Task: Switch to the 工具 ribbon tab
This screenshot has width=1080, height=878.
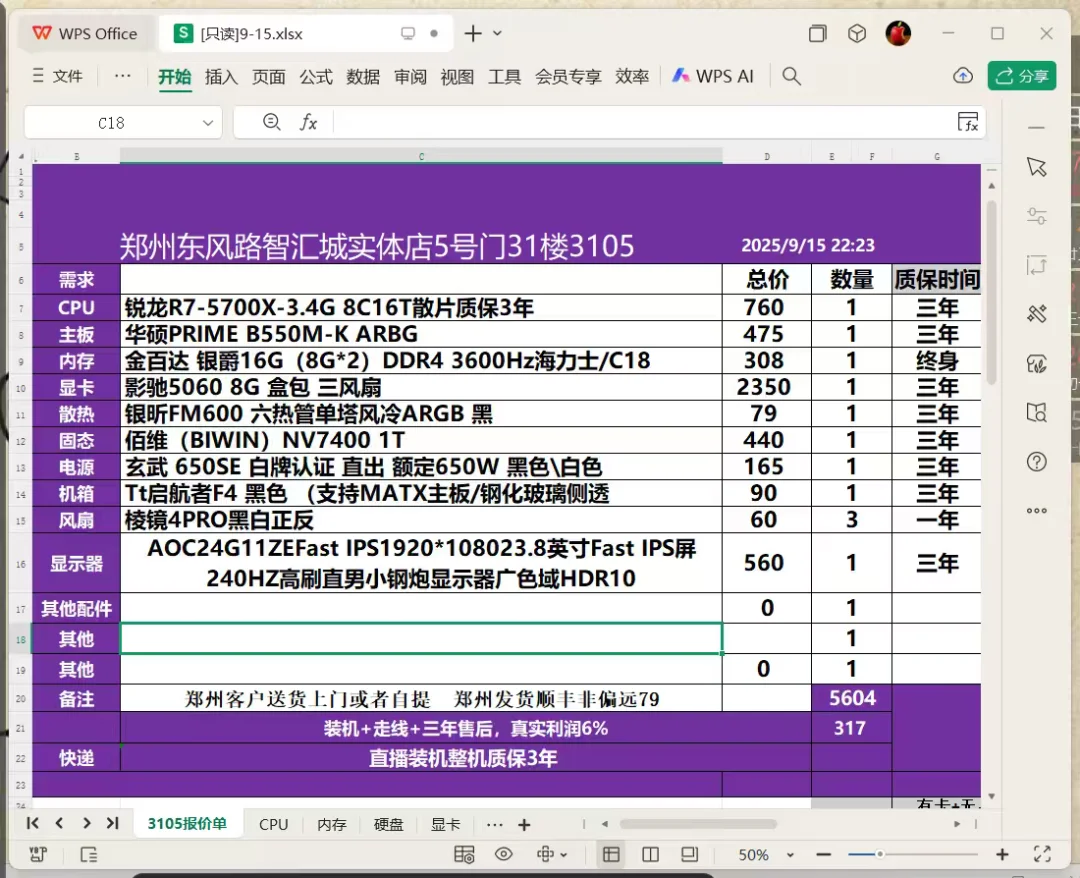Action: click(504, 76)
